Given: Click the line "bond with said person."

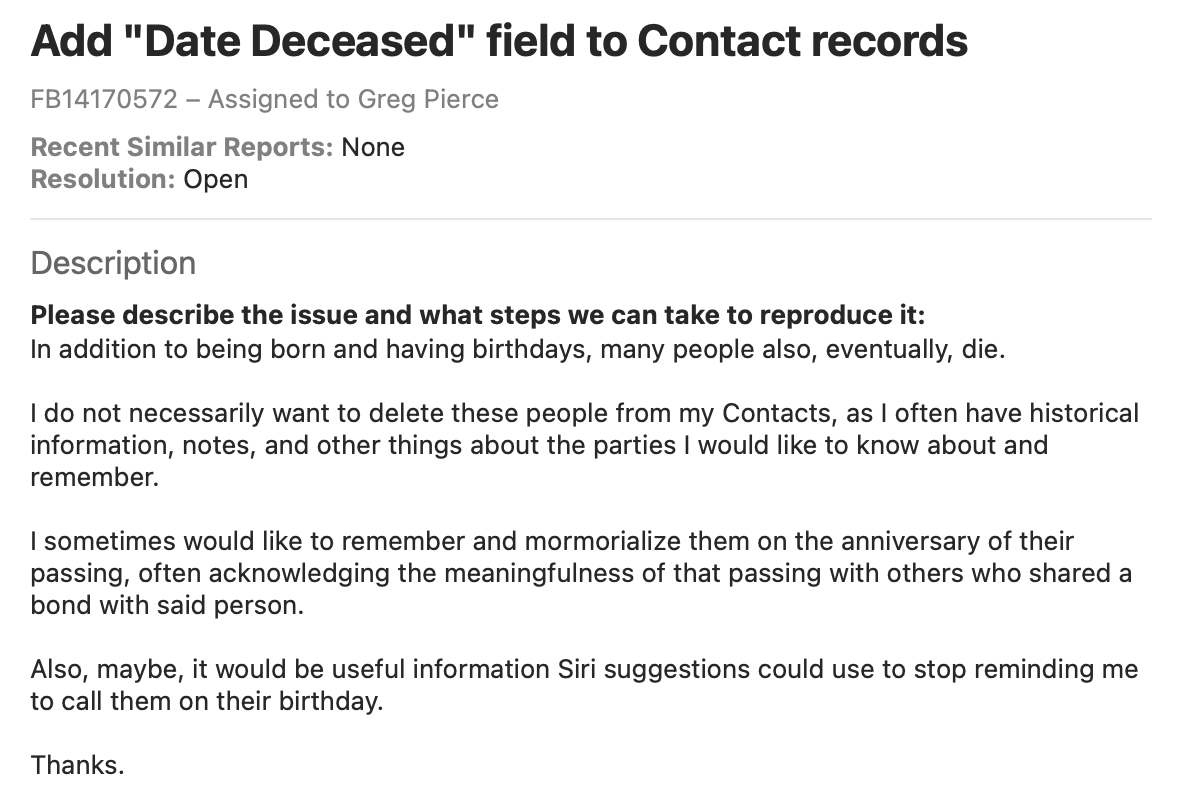Looking at the screenshot, I should coord(166,606).
